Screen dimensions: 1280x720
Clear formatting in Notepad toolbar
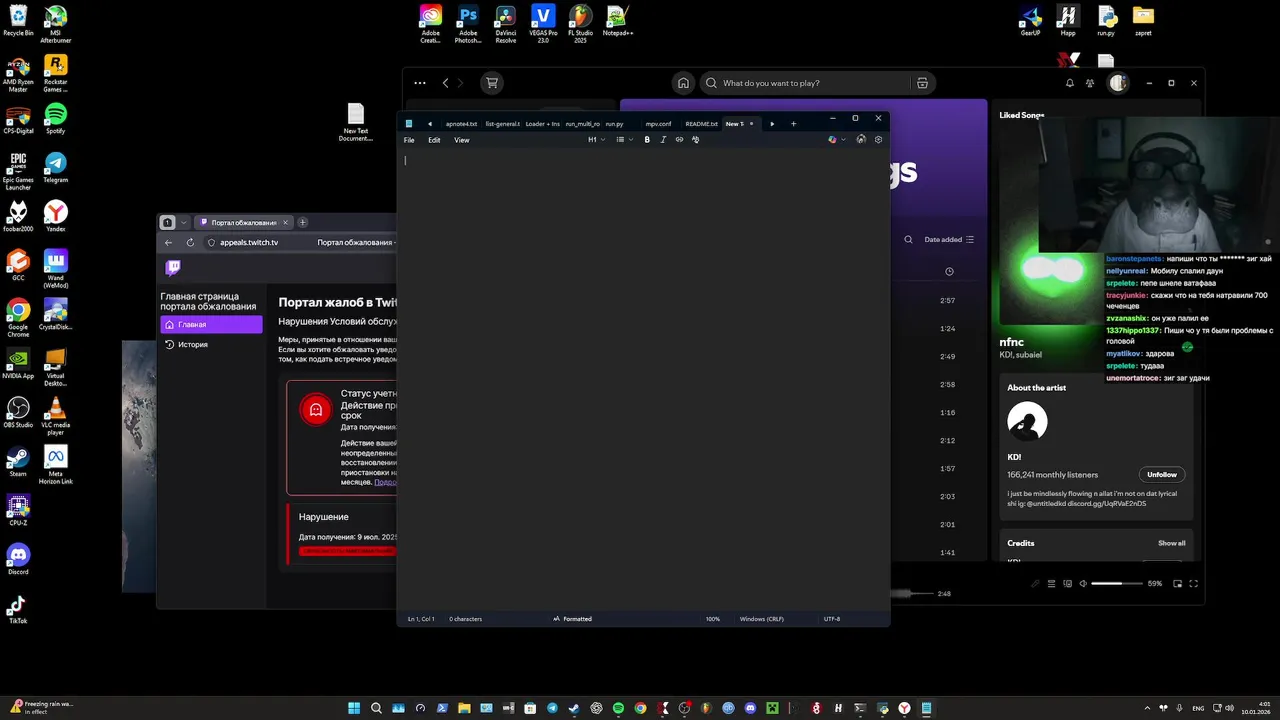695,140
